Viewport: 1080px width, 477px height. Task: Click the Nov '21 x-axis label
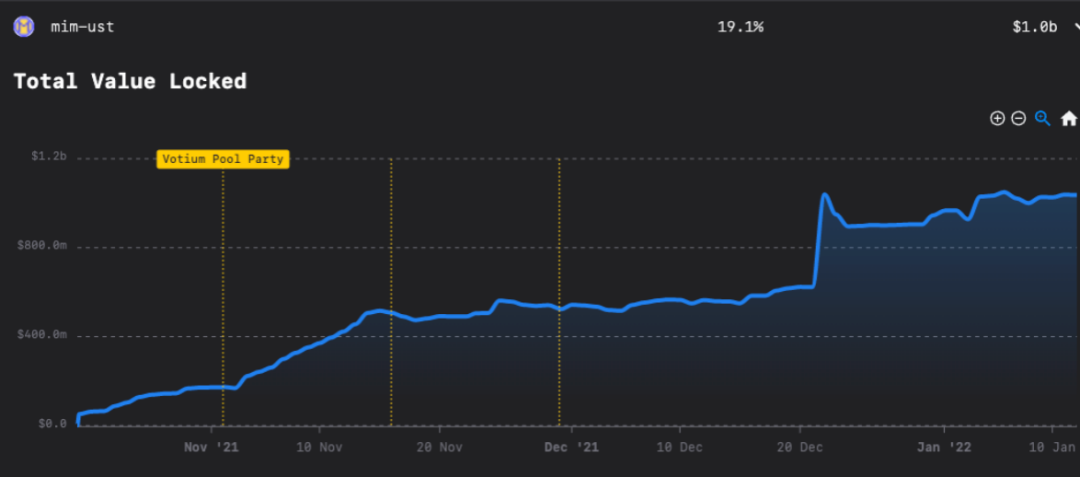click(x=211, y=447)
